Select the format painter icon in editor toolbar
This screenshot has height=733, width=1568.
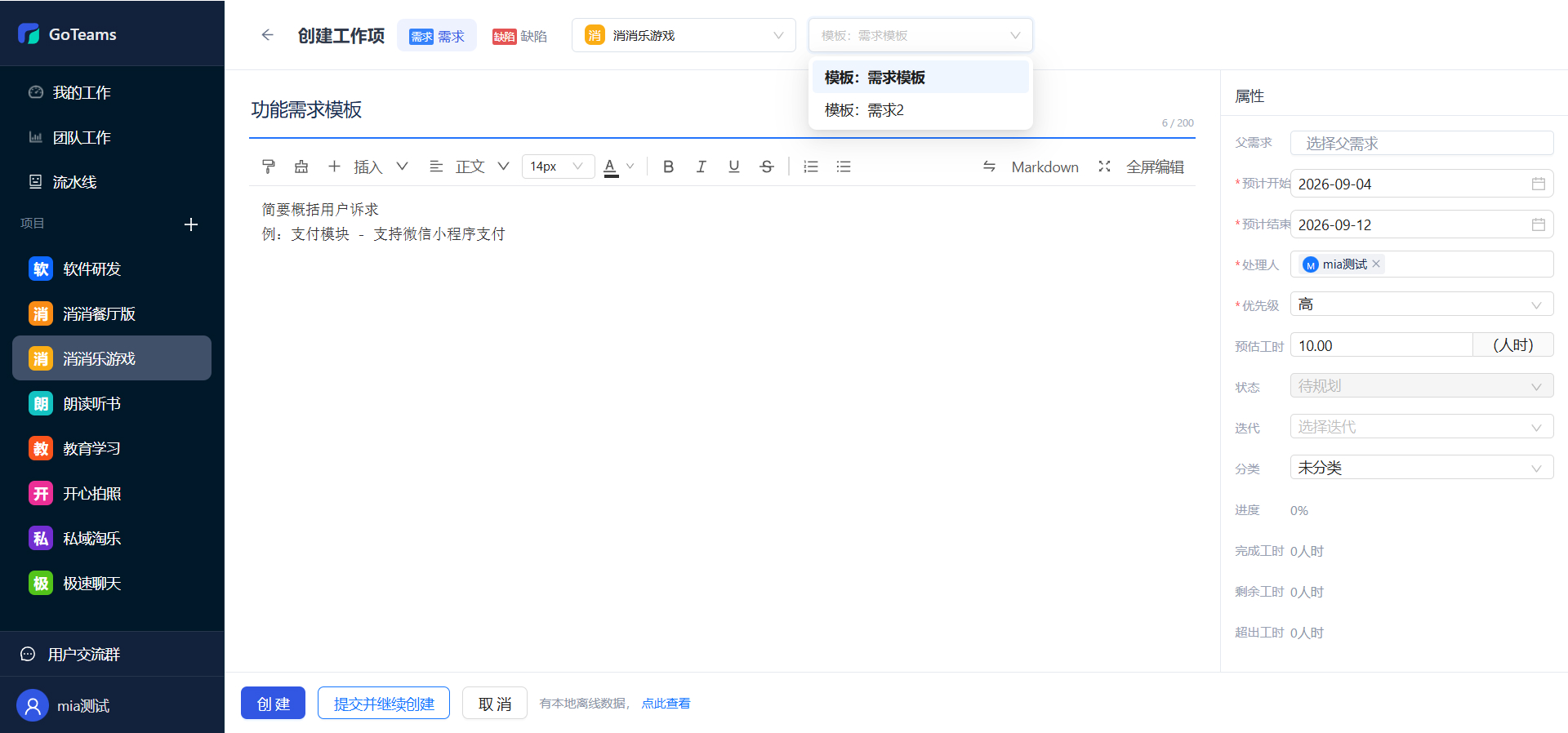(269, 167)
